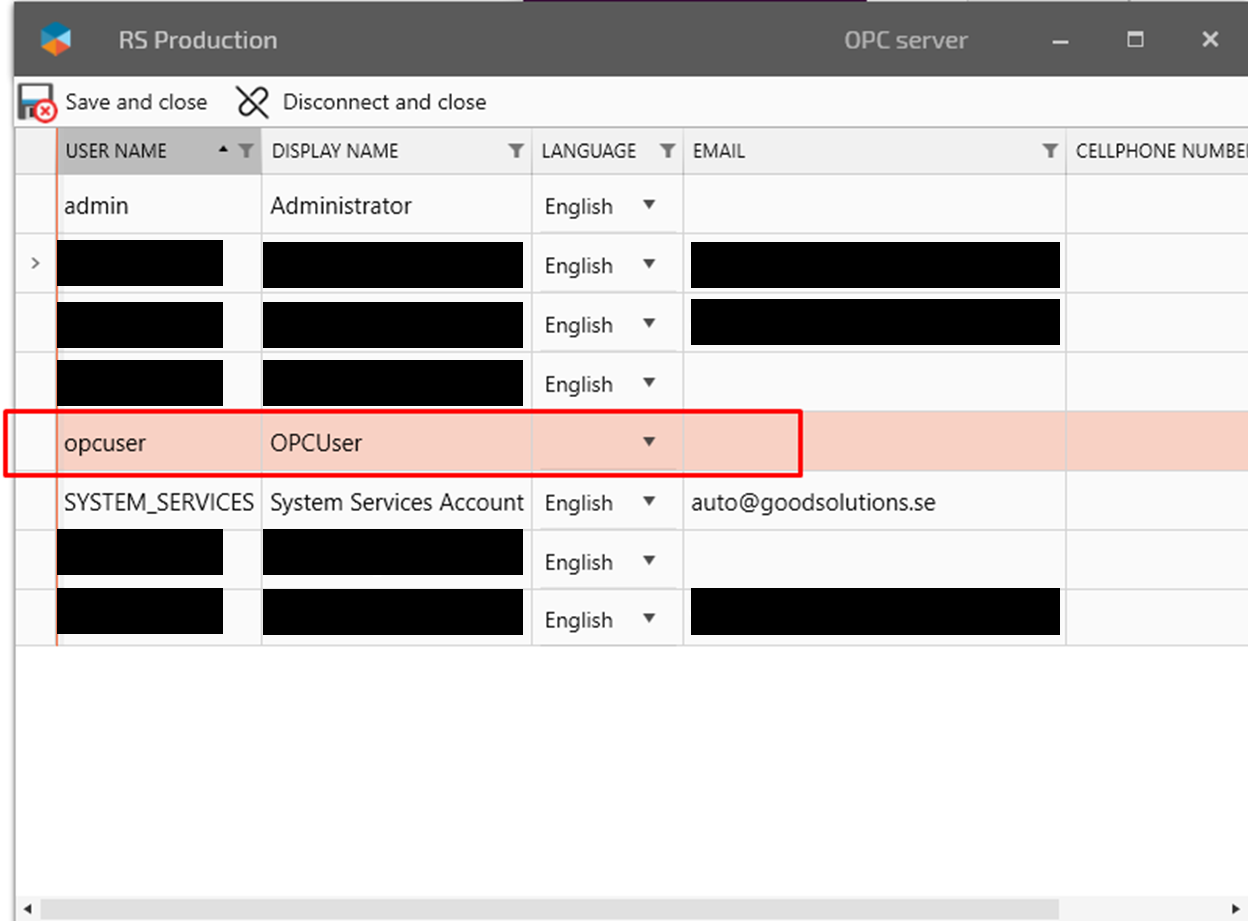1248x921 pixels.
Task: Open language dropdown for SYSTEM_SERVICES row
Action: click(649, 501)
